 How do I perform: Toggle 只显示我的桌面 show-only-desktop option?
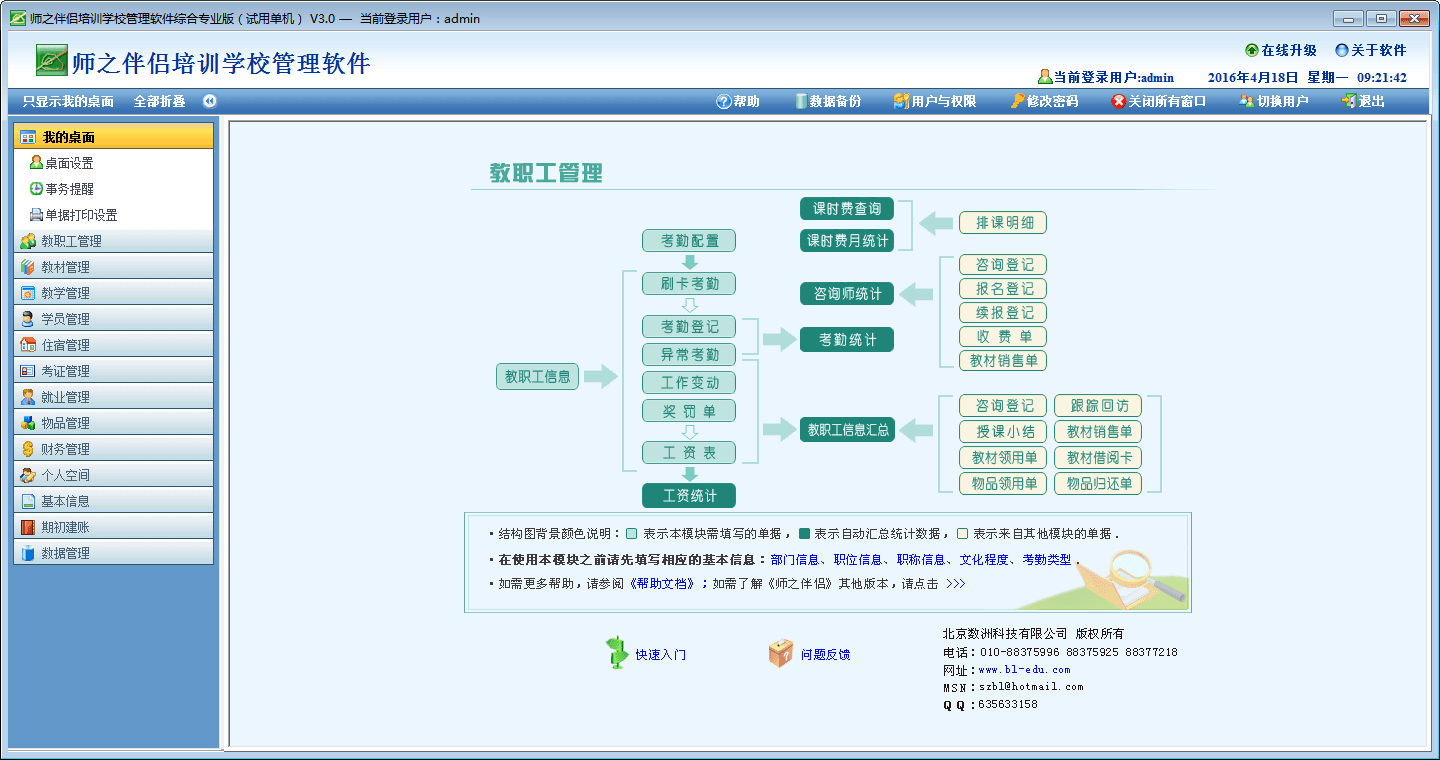point(68,101)
